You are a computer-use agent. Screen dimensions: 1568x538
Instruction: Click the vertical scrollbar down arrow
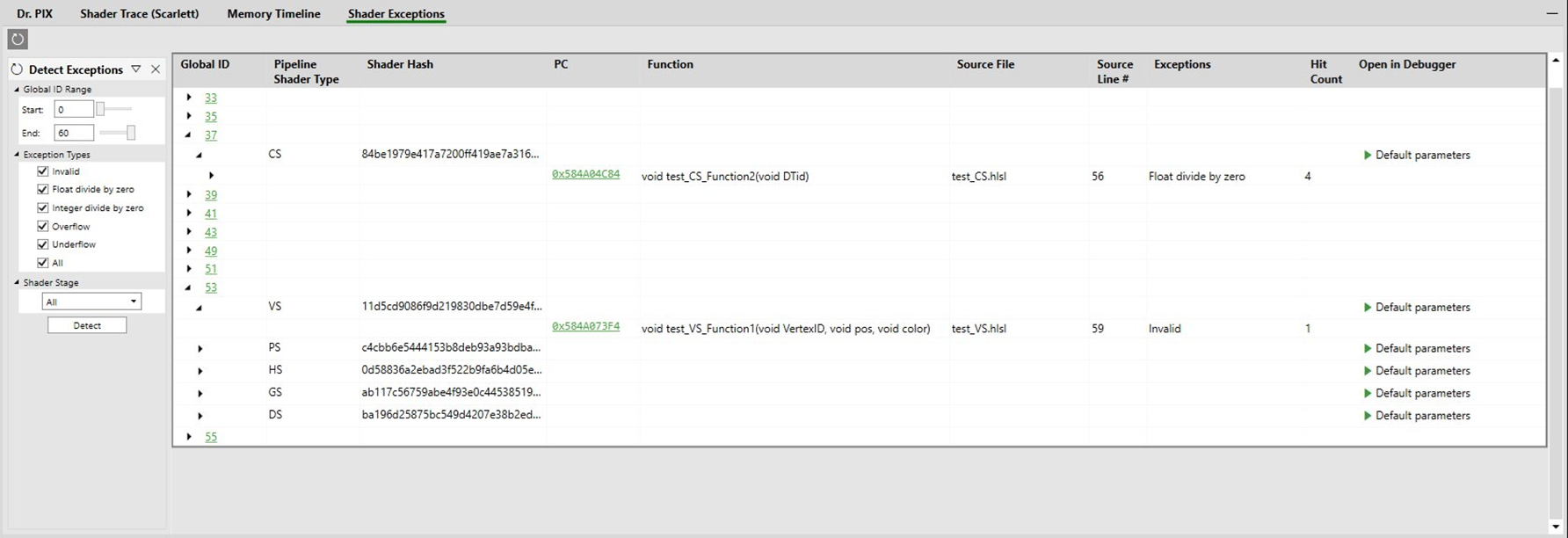1557,527
